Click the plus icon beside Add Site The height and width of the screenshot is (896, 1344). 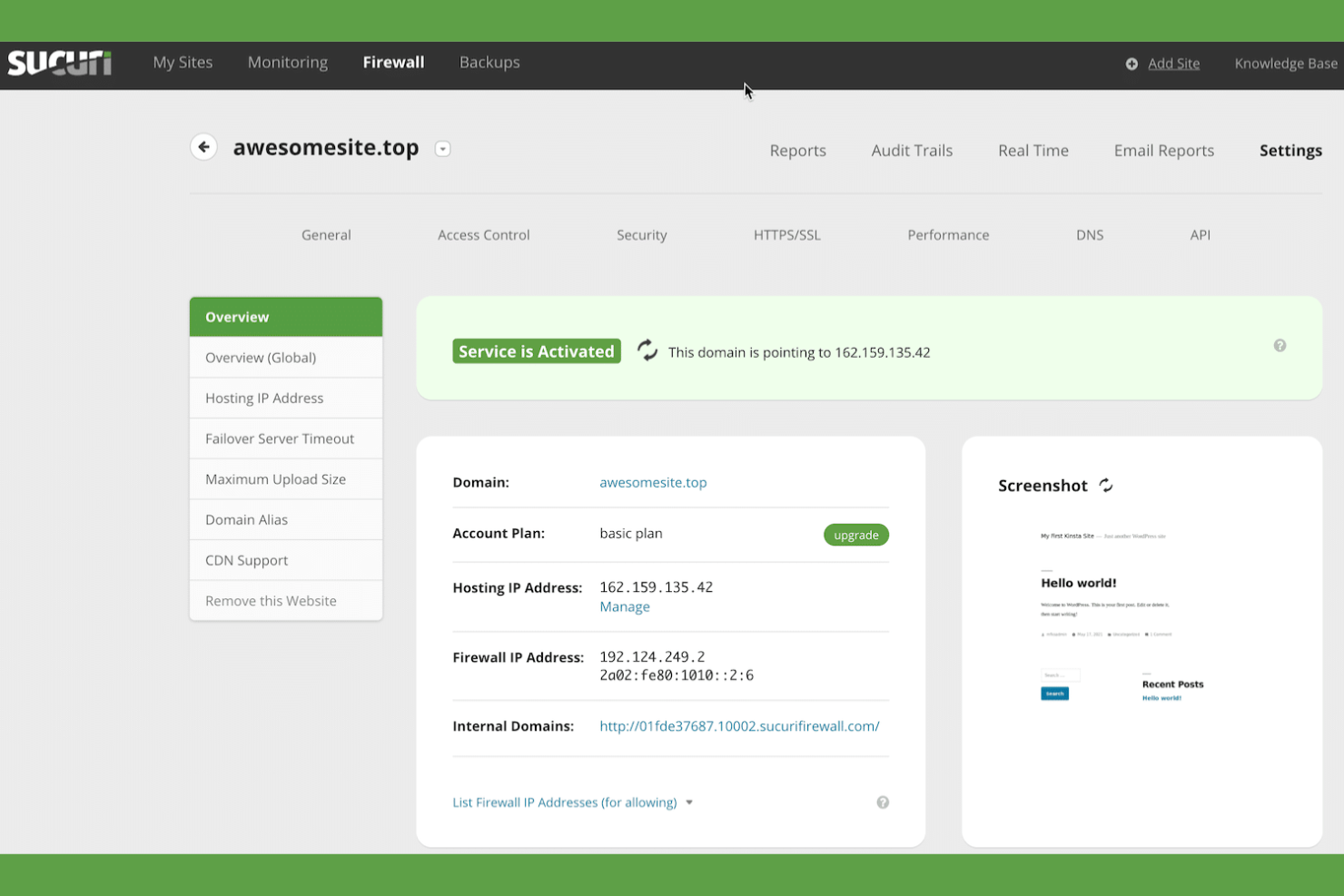coord(1132,64)
